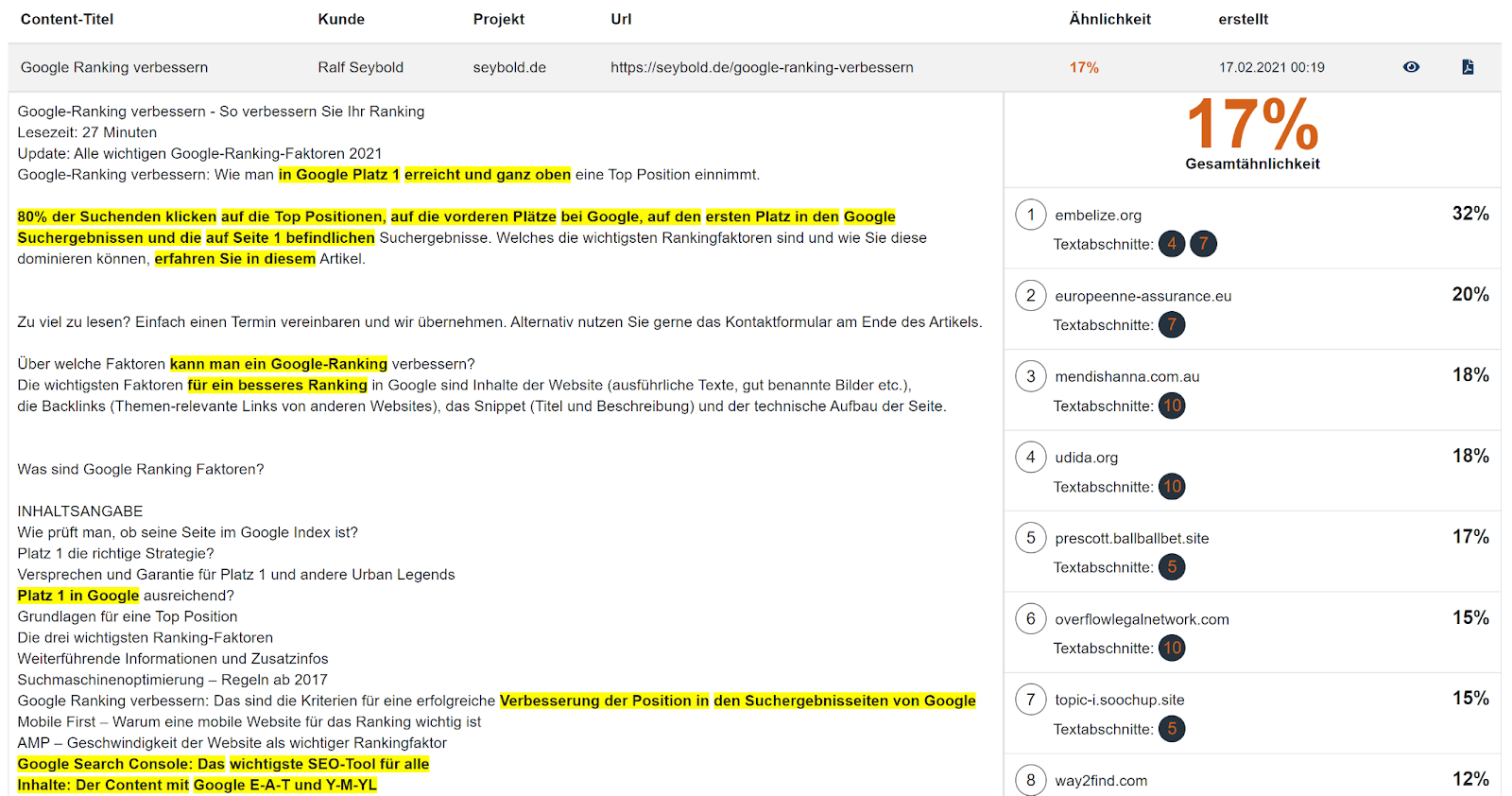The width and height of the screenshot is (1512, 796).
Task: Click highlighted "den Suchergebnisseiten von Google"
Action: click(x=845, y=701)
